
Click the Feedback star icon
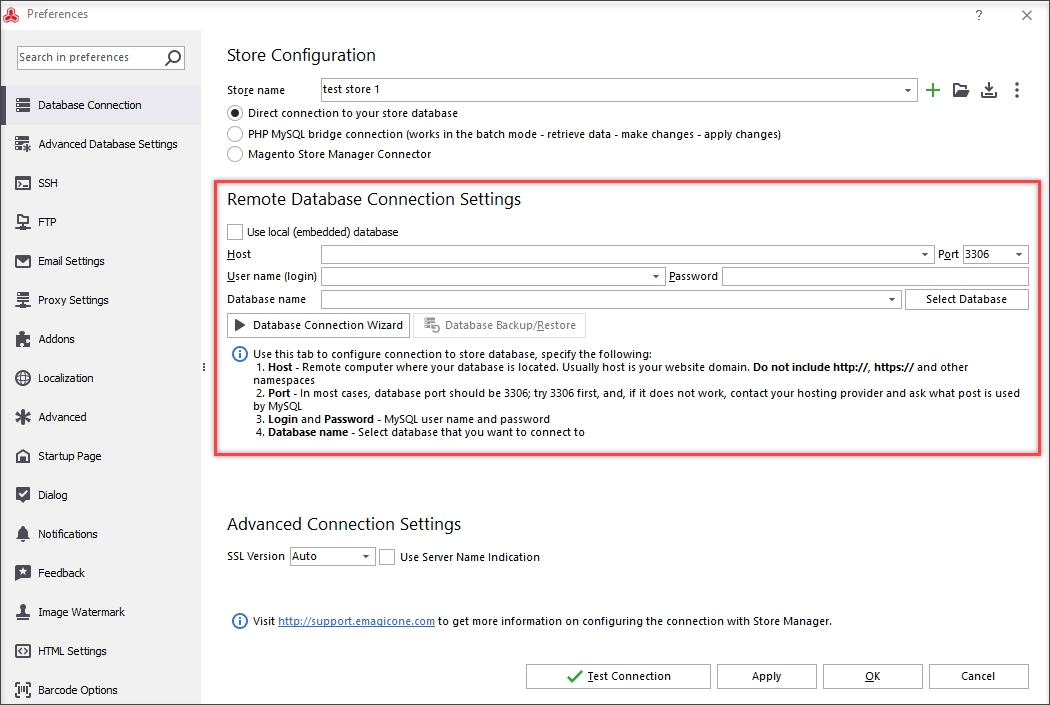click(x=23, y=572)
